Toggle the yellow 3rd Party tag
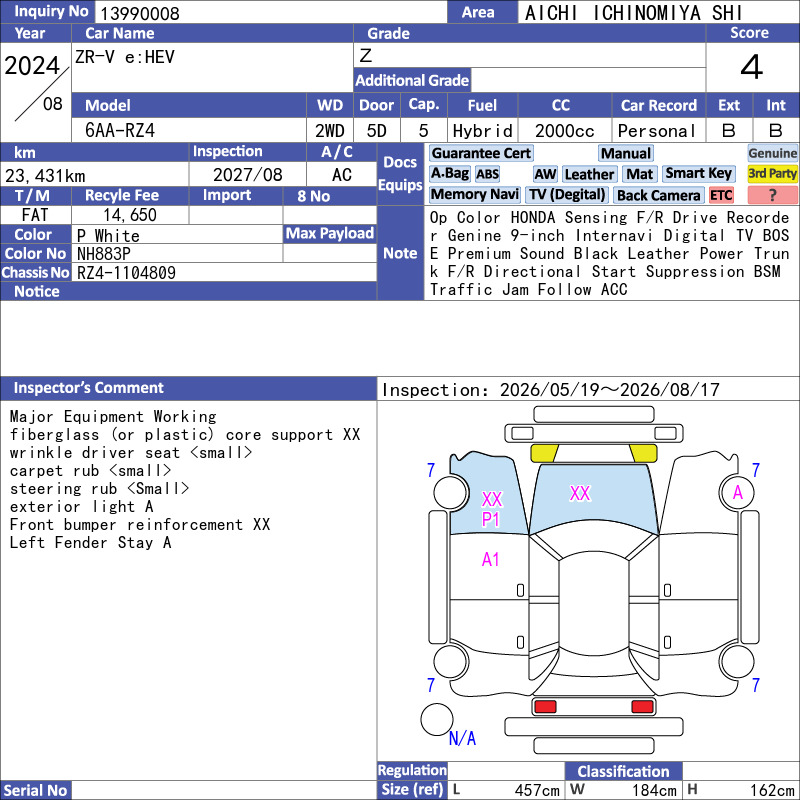800x800 pixels. pyautogui.click(x=772, y=174)
